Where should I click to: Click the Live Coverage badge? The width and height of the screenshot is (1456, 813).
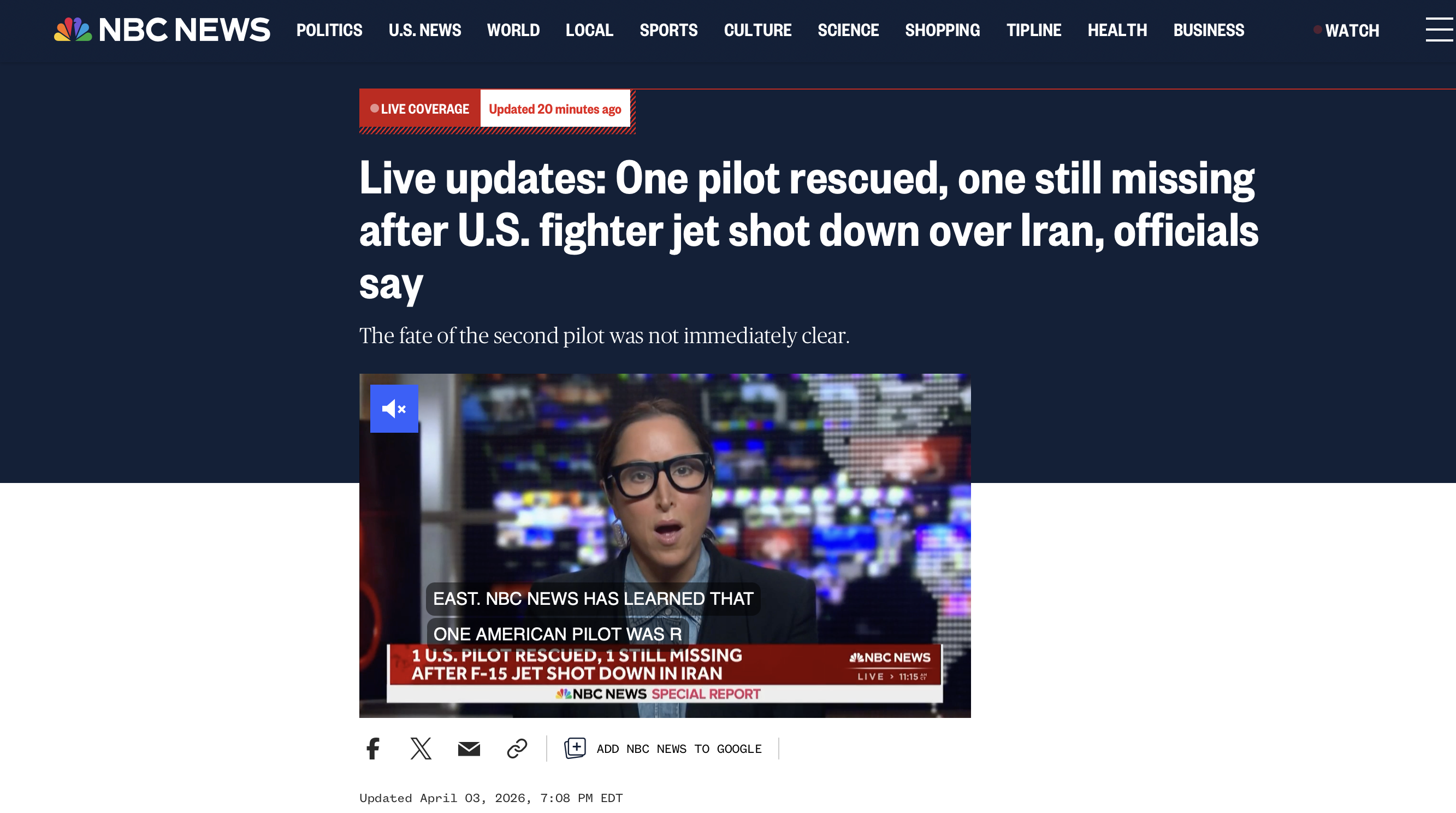(419, 109)
